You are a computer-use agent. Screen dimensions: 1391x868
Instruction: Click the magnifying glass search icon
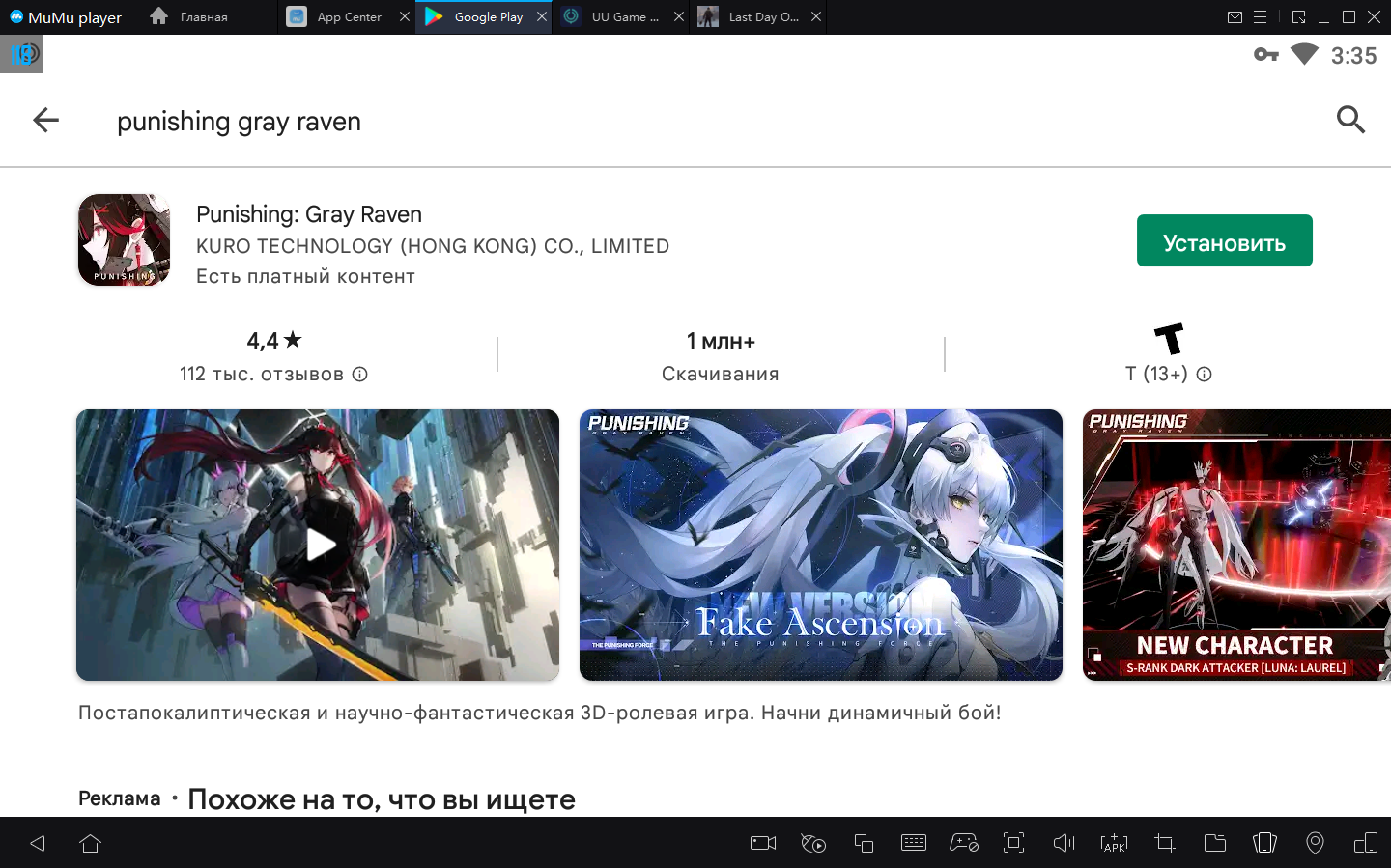pos(1350,120)
